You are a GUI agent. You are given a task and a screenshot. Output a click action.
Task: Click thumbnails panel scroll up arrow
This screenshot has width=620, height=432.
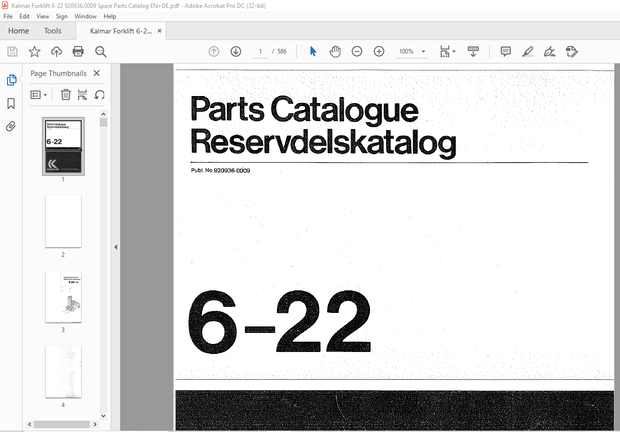click(x=103, y=114)
